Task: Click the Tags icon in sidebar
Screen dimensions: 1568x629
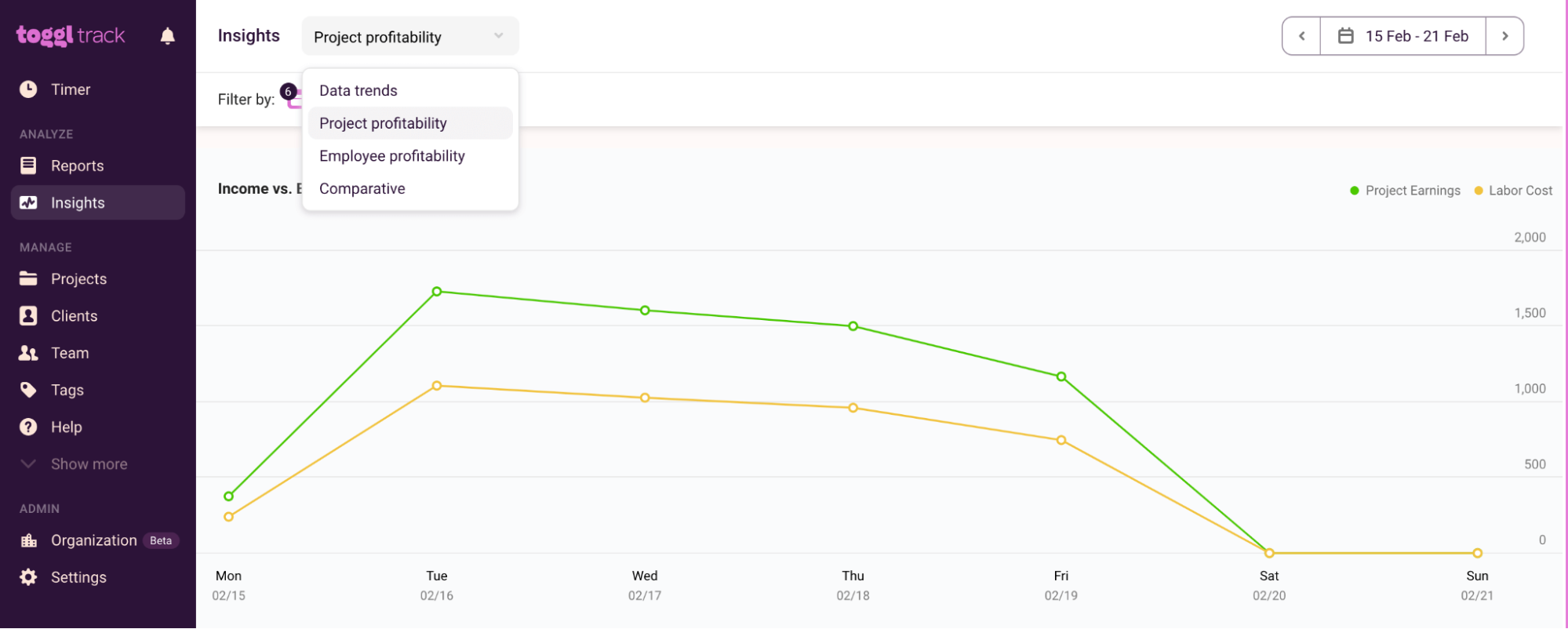Action: (x=28, y=390)
